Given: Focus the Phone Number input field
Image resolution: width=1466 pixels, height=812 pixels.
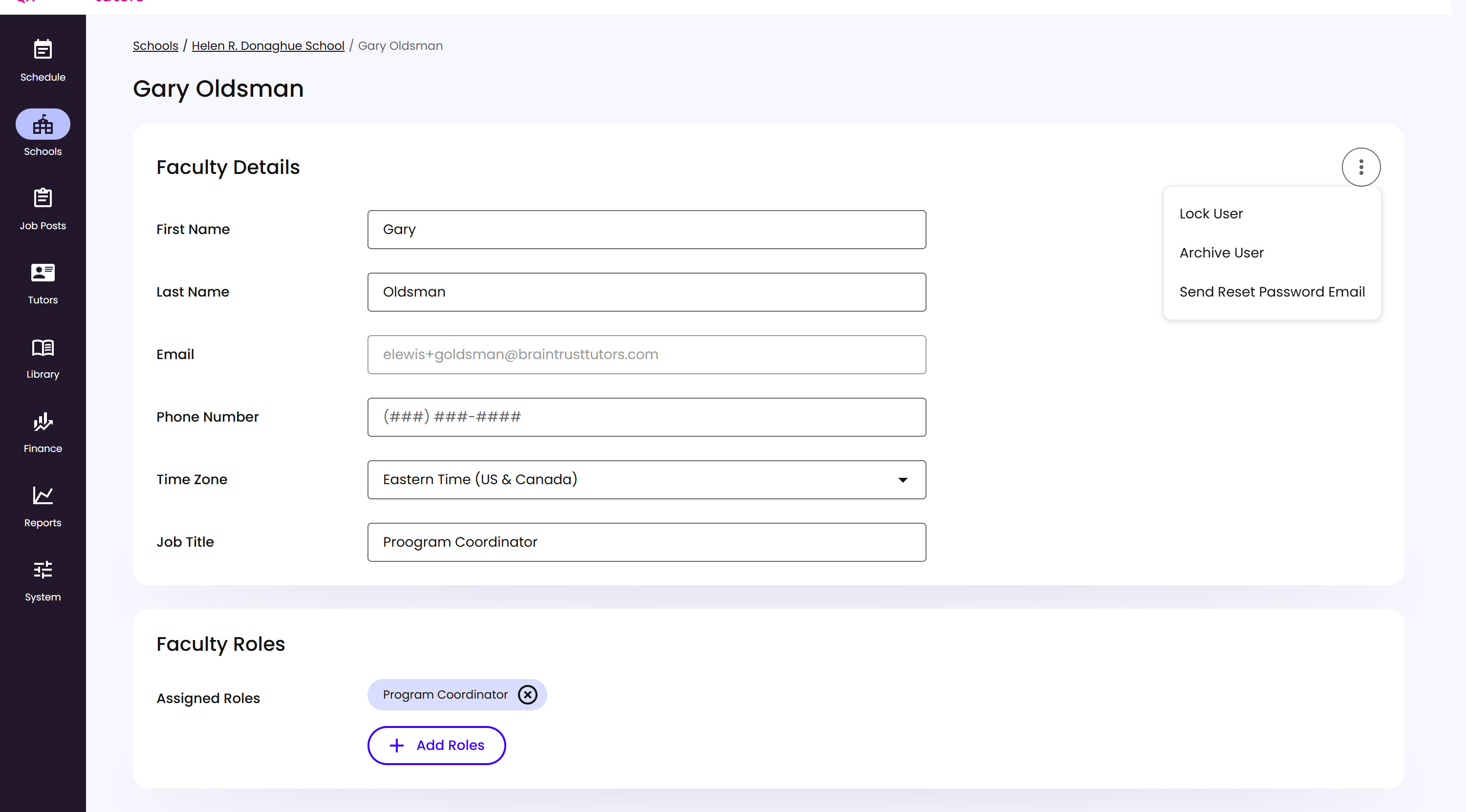Looking at the screenshot, I should tap(647, 417).
